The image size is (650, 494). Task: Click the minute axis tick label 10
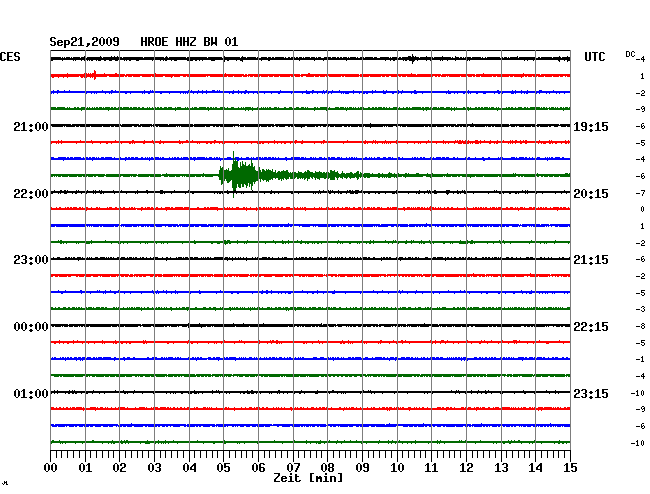pos(397,467)
